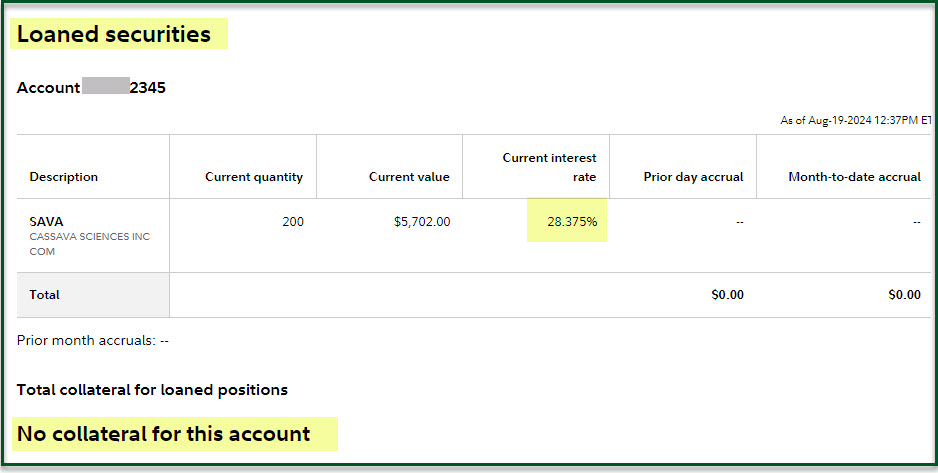Click the Current quantity column header
Image resolution: width=938 pixels, height=473 pixels.
pos(253,177)
